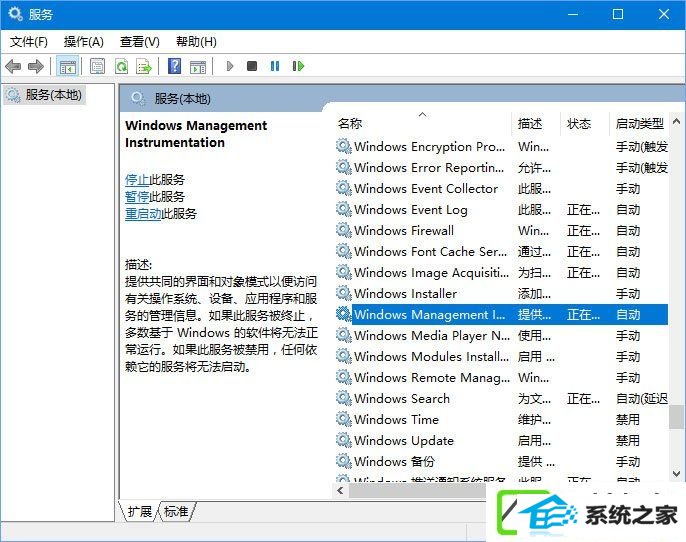The width and height of the screenshot is (686, 542).
Task: Toggle the show/hide action pane icon
Action: pos(198,66)
